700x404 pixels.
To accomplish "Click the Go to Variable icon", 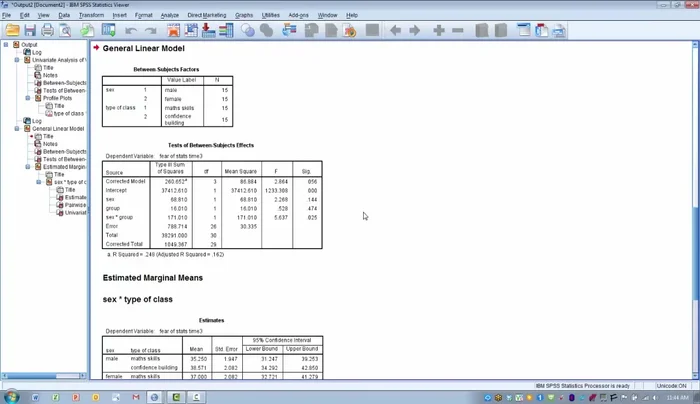I will coord(208,30).
